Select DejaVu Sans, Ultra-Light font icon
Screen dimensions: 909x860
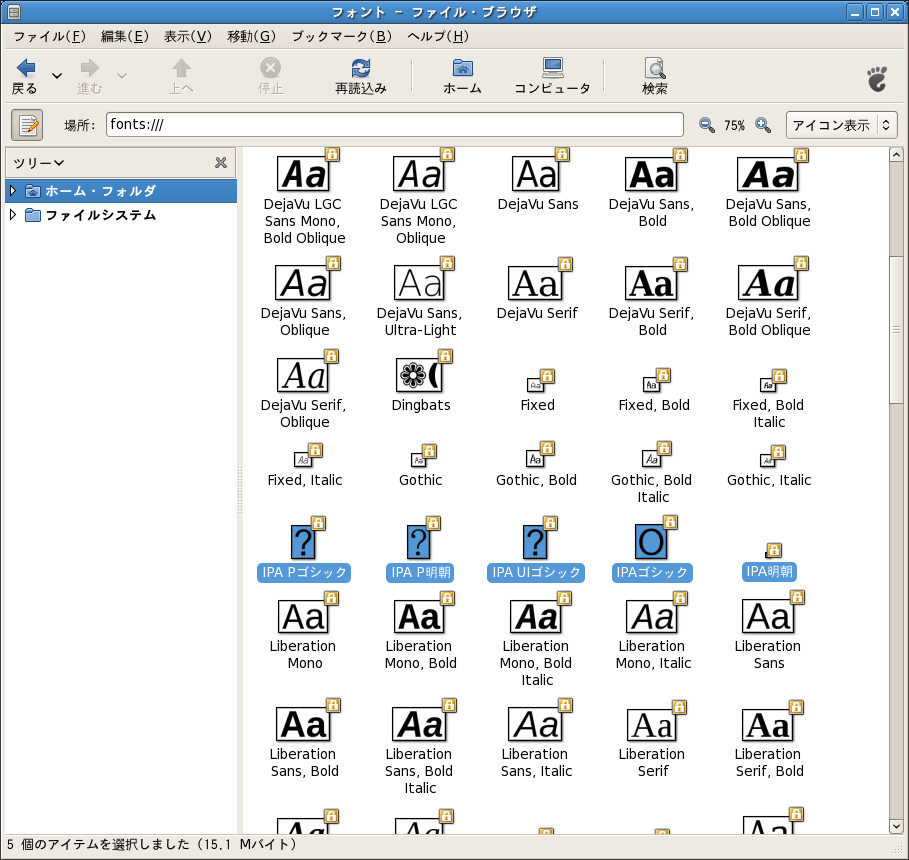point(420,282)
